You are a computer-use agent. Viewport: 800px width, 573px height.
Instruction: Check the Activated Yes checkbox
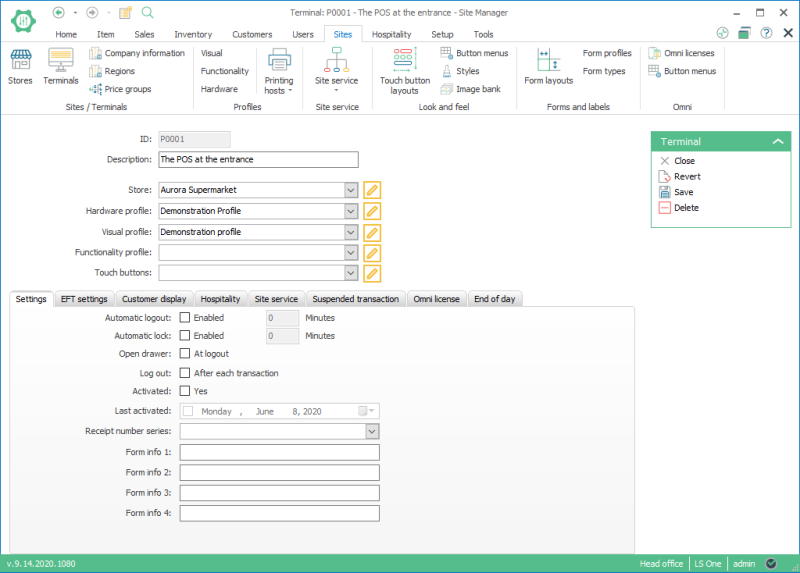pyautogui.click(x=184, y=391)
